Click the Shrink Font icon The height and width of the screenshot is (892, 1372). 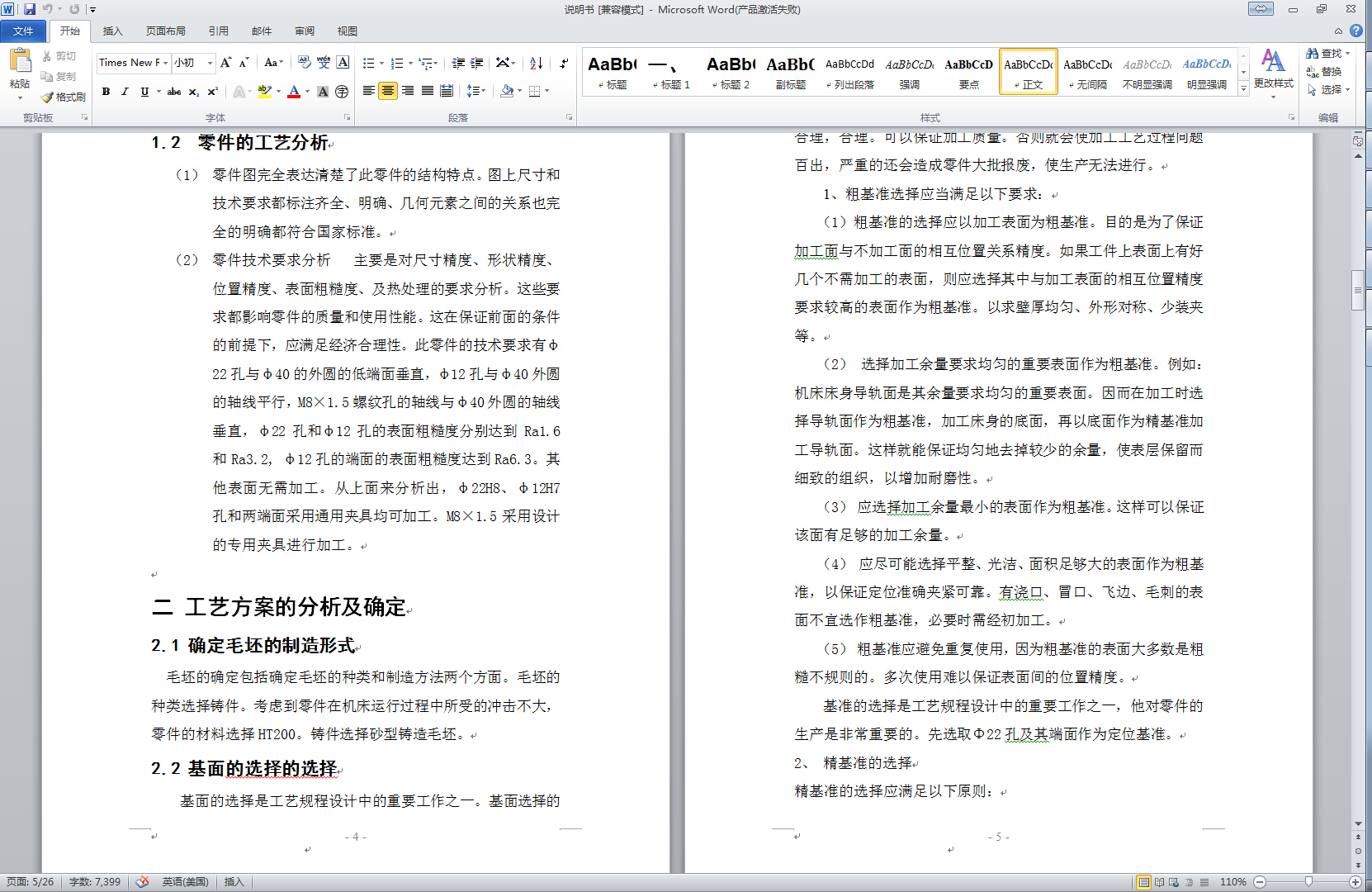click(x=244, y=63)
